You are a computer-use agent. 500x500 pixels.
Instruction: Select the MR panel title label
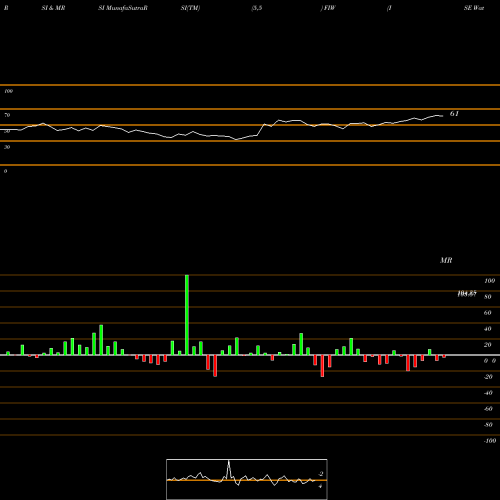446,260
